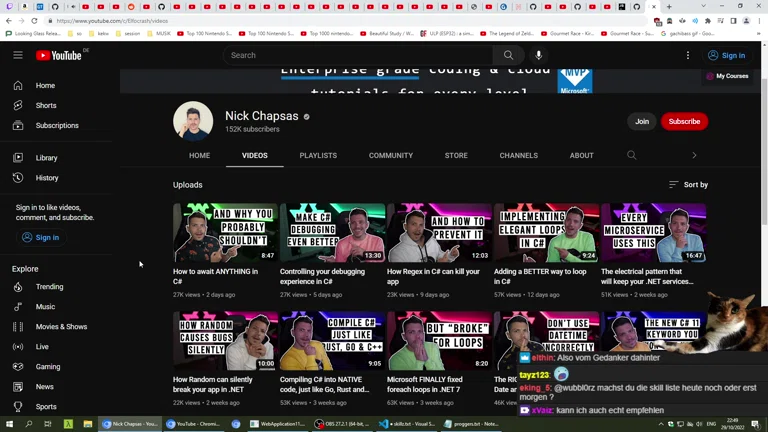Open the Sort by dropdown
This screenshot has height=432, width=768.
click(x=688, y=185)
